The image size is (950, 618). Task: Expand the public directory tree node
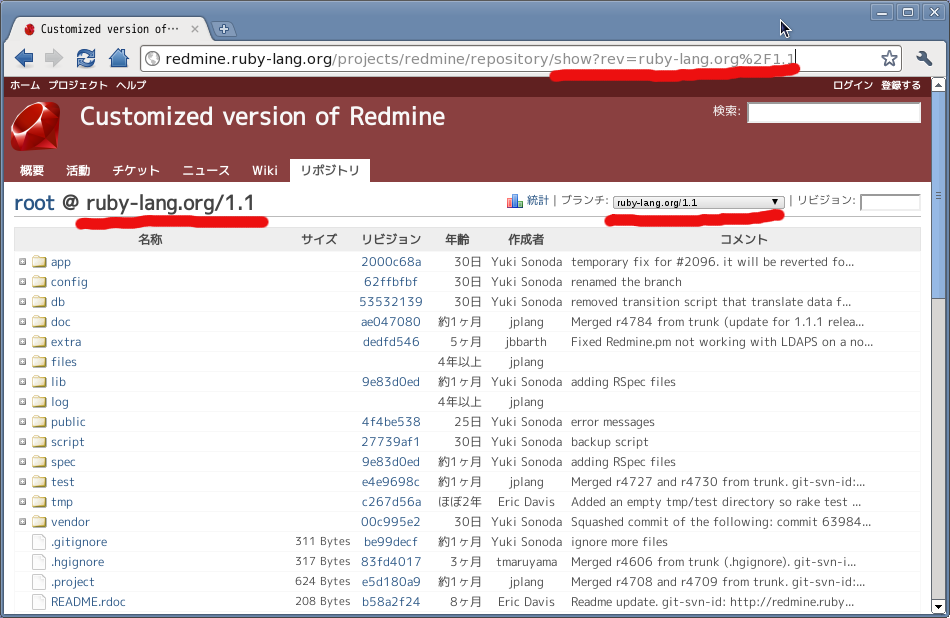22,422
